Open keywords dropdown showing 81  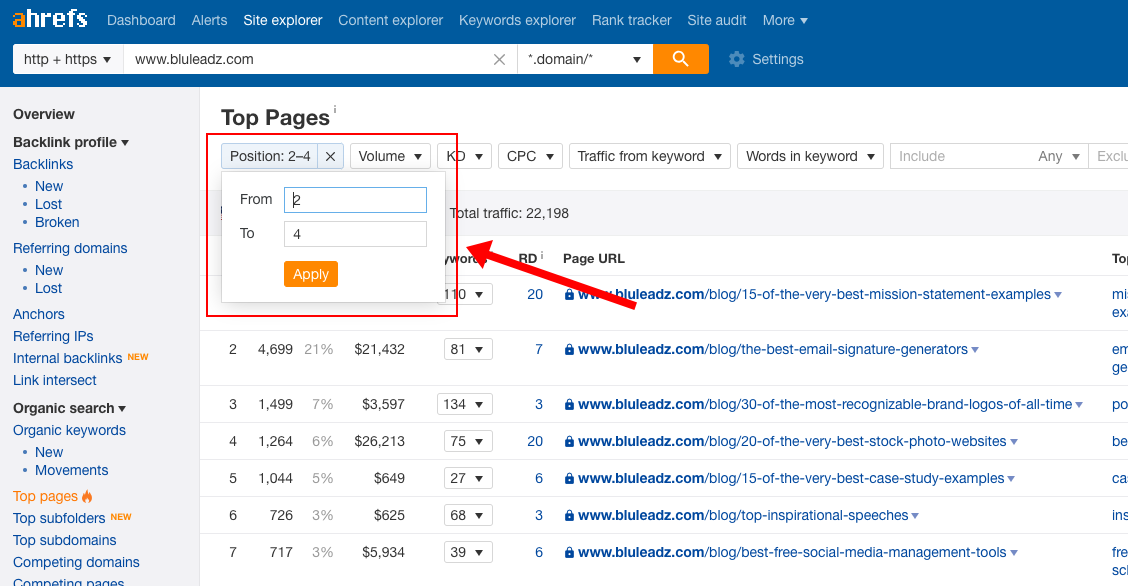468,349
